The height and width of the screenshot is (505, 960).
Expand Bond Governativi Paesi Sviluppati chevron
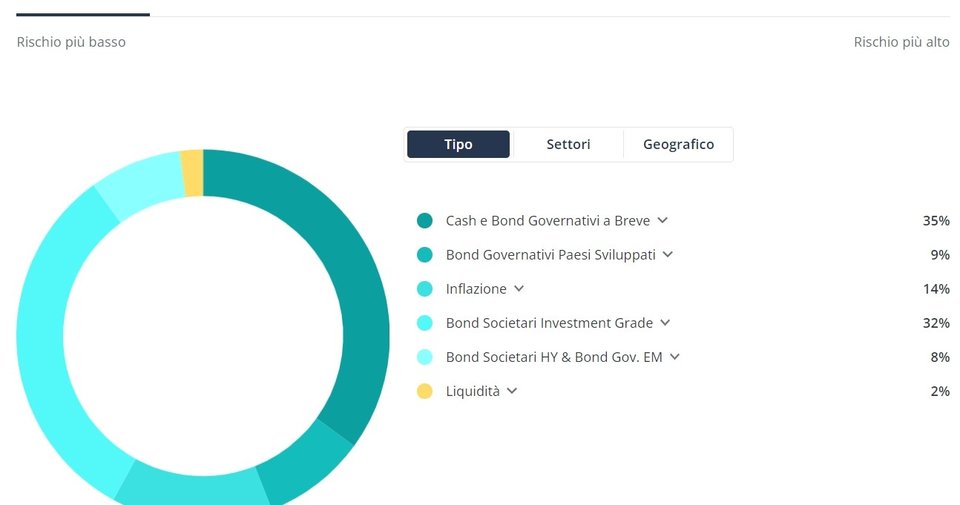(x=668, y=255)
